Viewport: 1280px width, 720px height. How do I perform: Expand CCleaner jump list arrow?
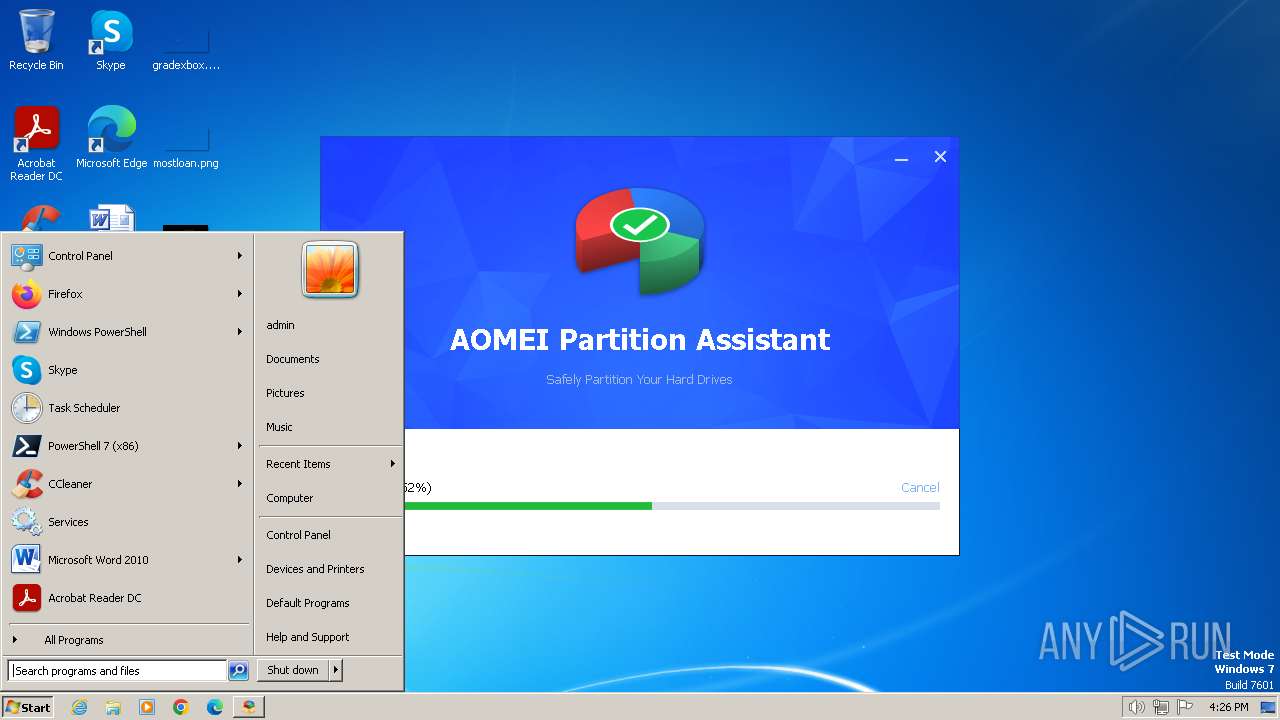(240, 484)
